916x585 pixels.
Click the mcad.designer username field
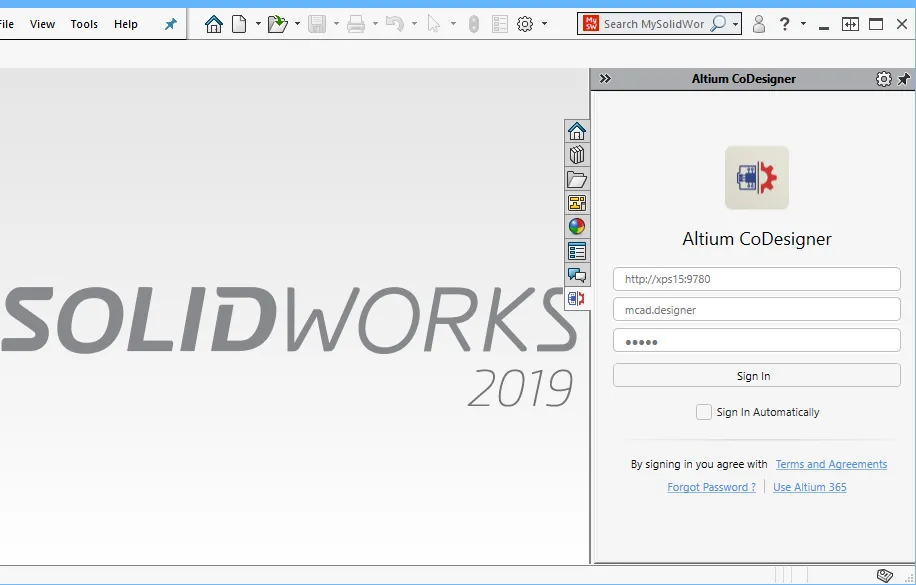pos(757,310)
